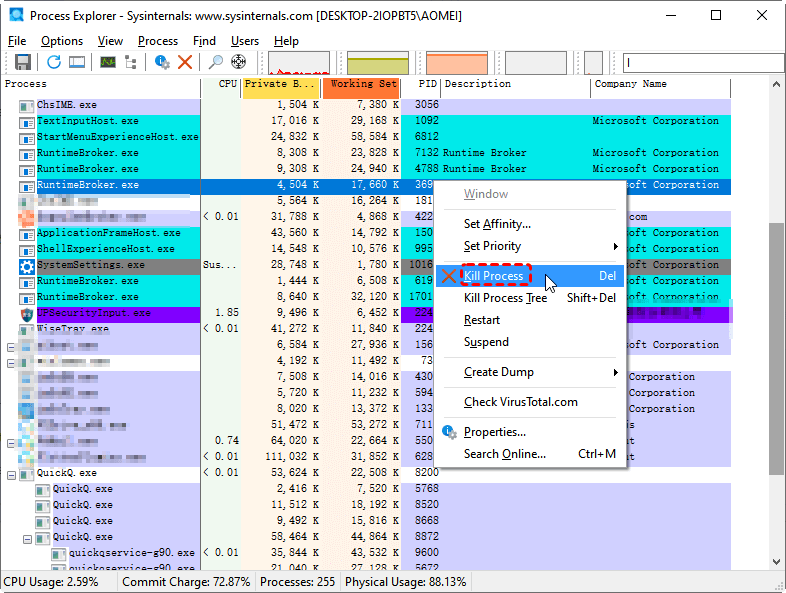
Task: Open the Create Dump submenu
Action: [x=530, y=372]
